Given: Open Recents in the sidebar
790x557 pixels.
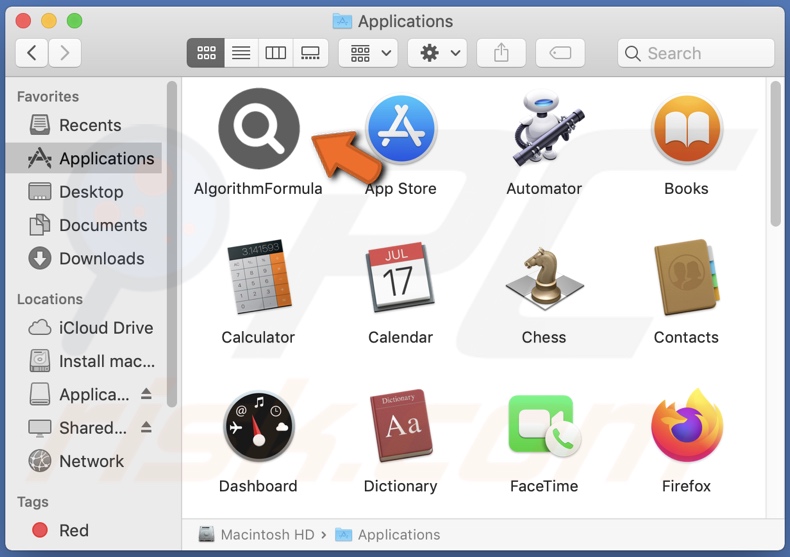Looking at the screenshot, I should [x=84, y=125].
